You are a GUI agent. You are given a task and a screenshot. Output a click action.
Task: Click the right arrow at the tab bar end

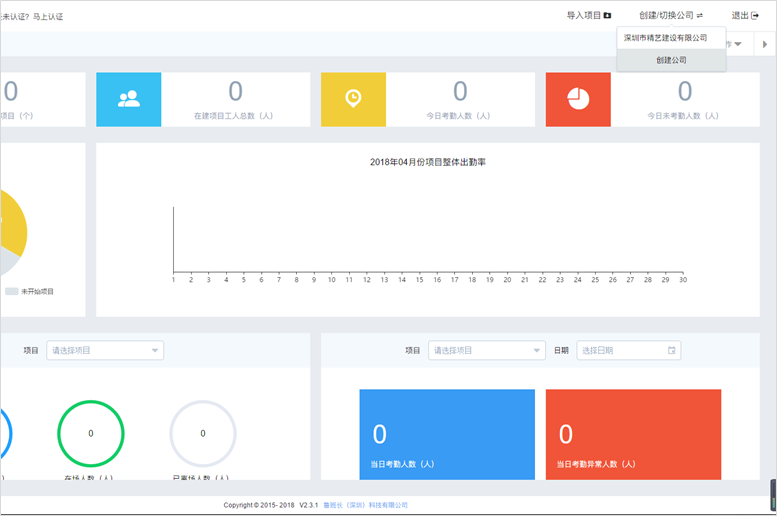point(765,44)
